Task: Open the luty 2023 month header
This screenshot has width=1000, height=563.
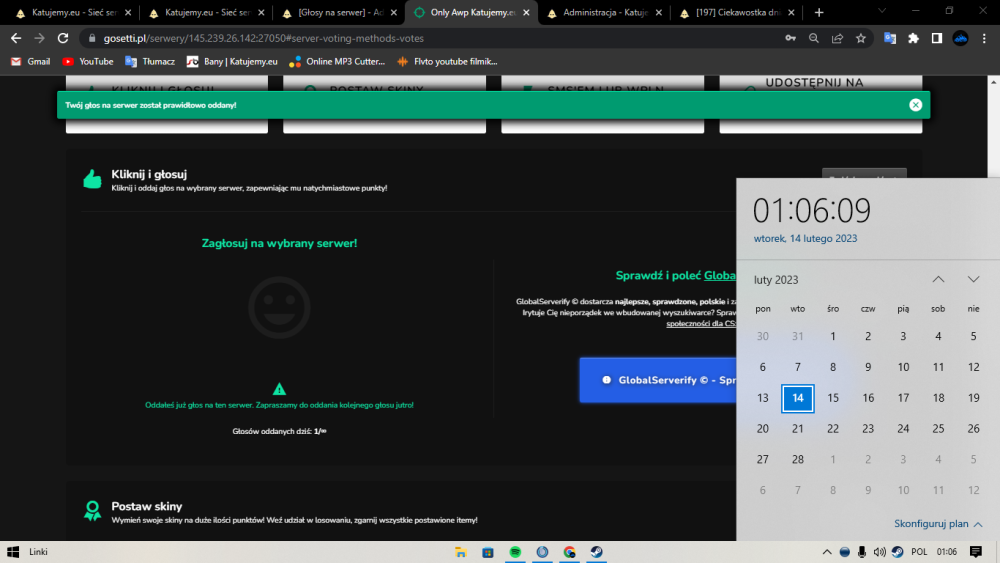Action: (x=776, y=280)
